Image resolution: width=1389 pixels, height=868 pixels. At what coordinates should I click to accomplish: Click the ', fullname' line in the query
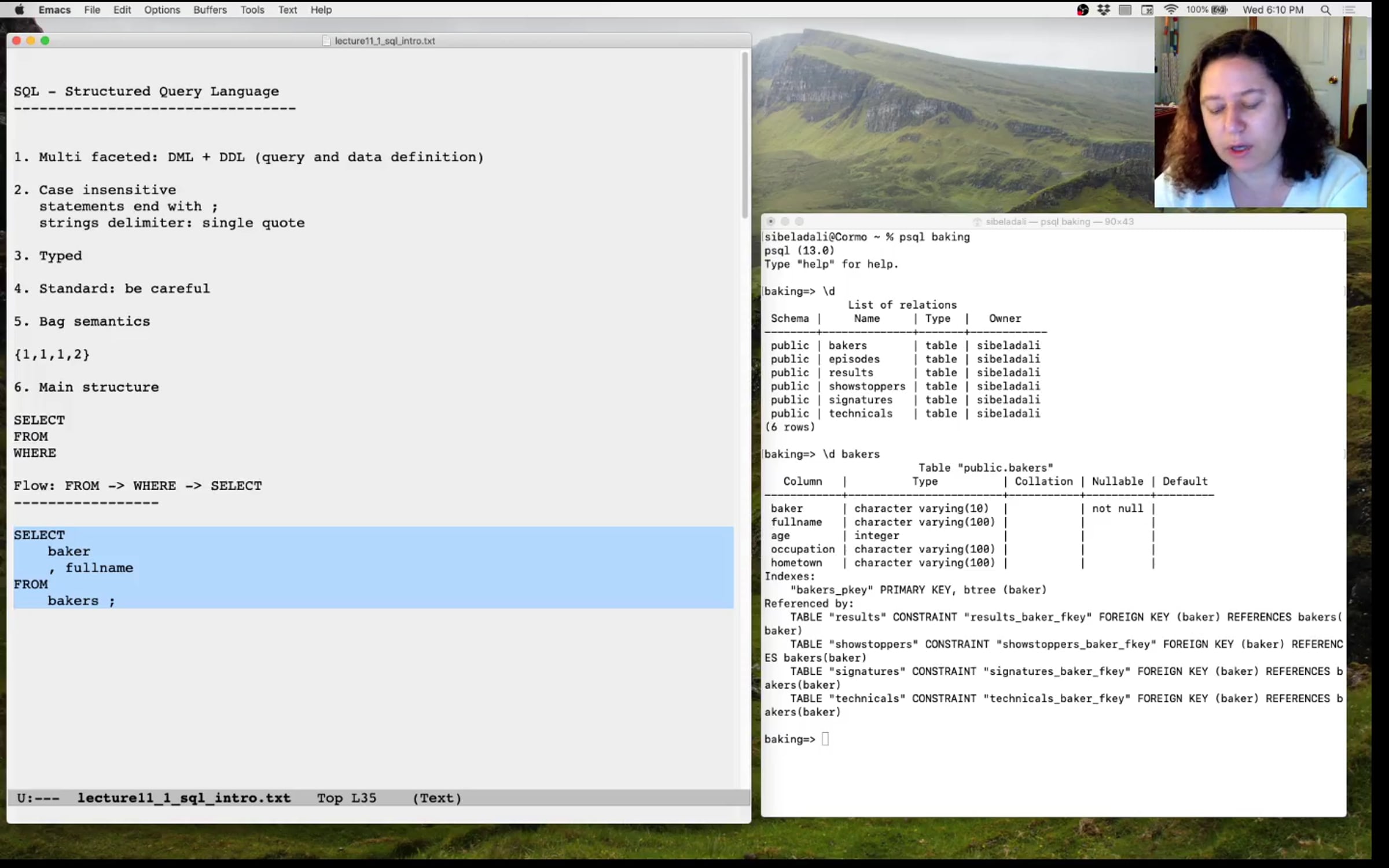tap(91, 568)
